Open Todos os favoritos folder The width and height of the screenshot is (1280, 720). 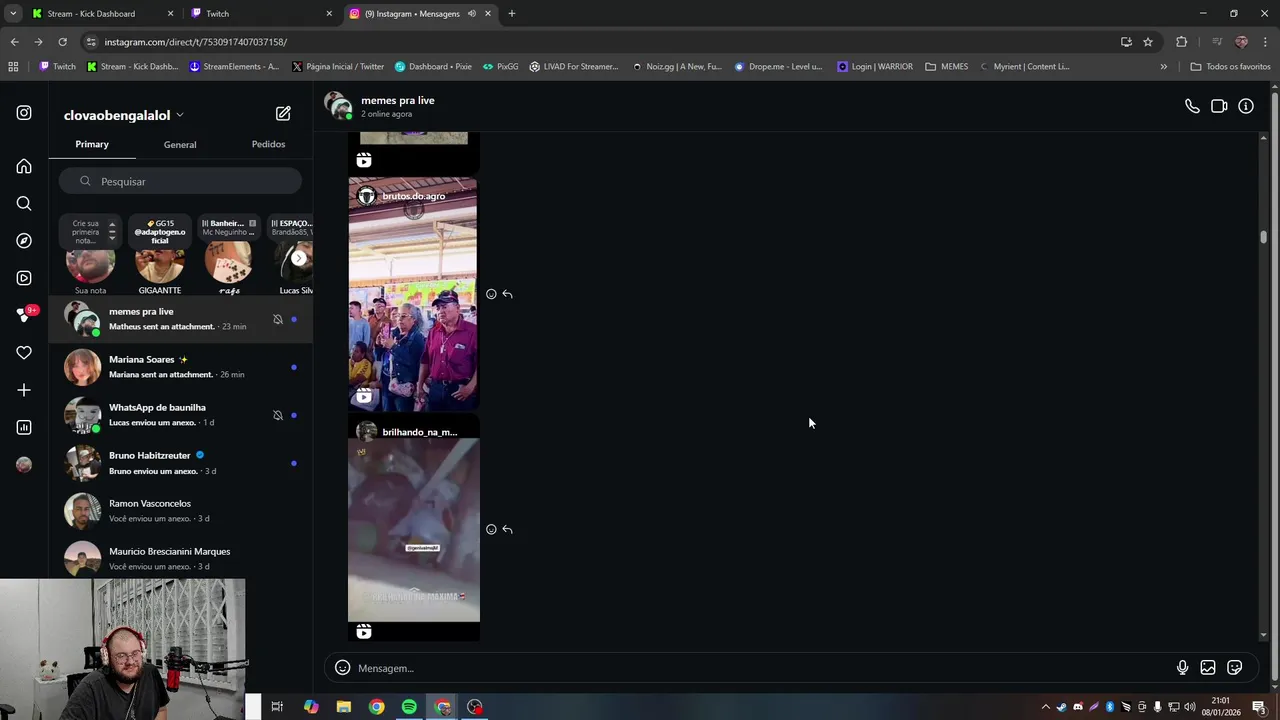coord(1230,67)
